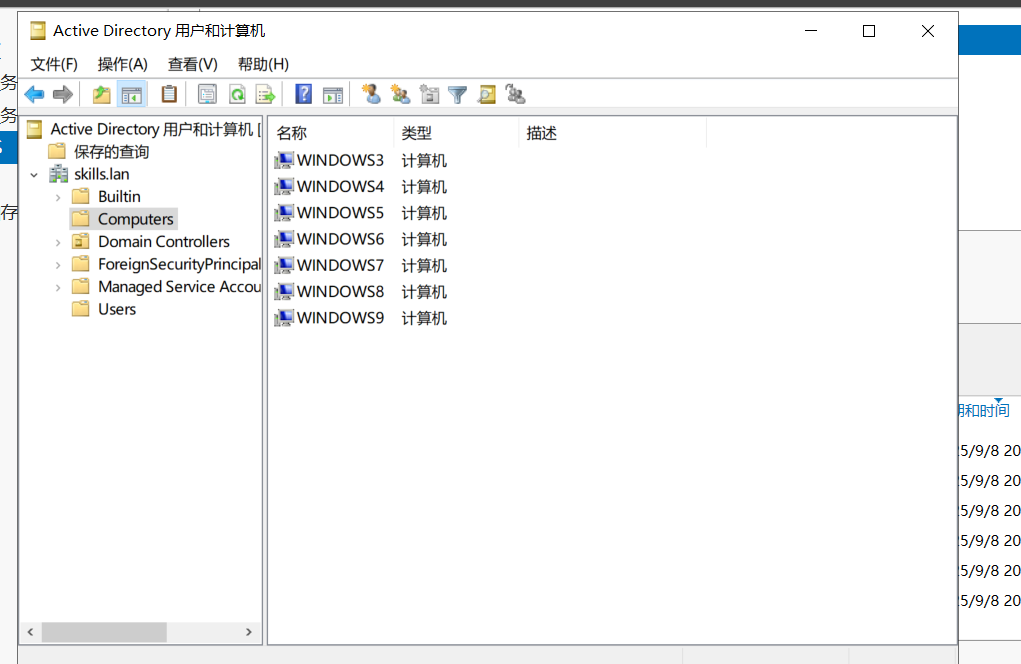Click the Refresh toolbar icon
The image size is (1021, 664).
point(237,94)
